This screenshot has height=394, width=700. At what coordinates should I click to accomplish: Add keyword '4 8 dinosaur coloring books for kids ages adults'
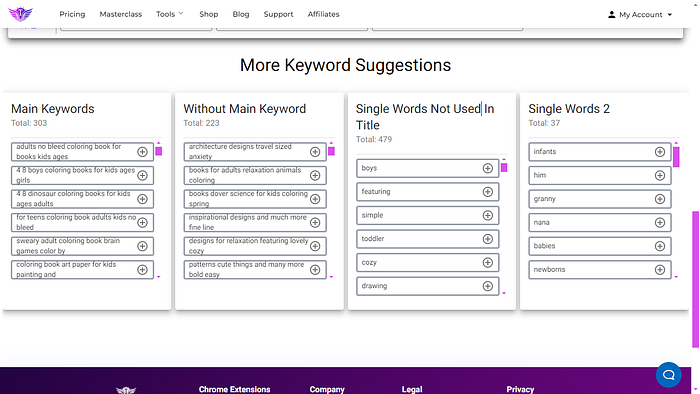142,199
